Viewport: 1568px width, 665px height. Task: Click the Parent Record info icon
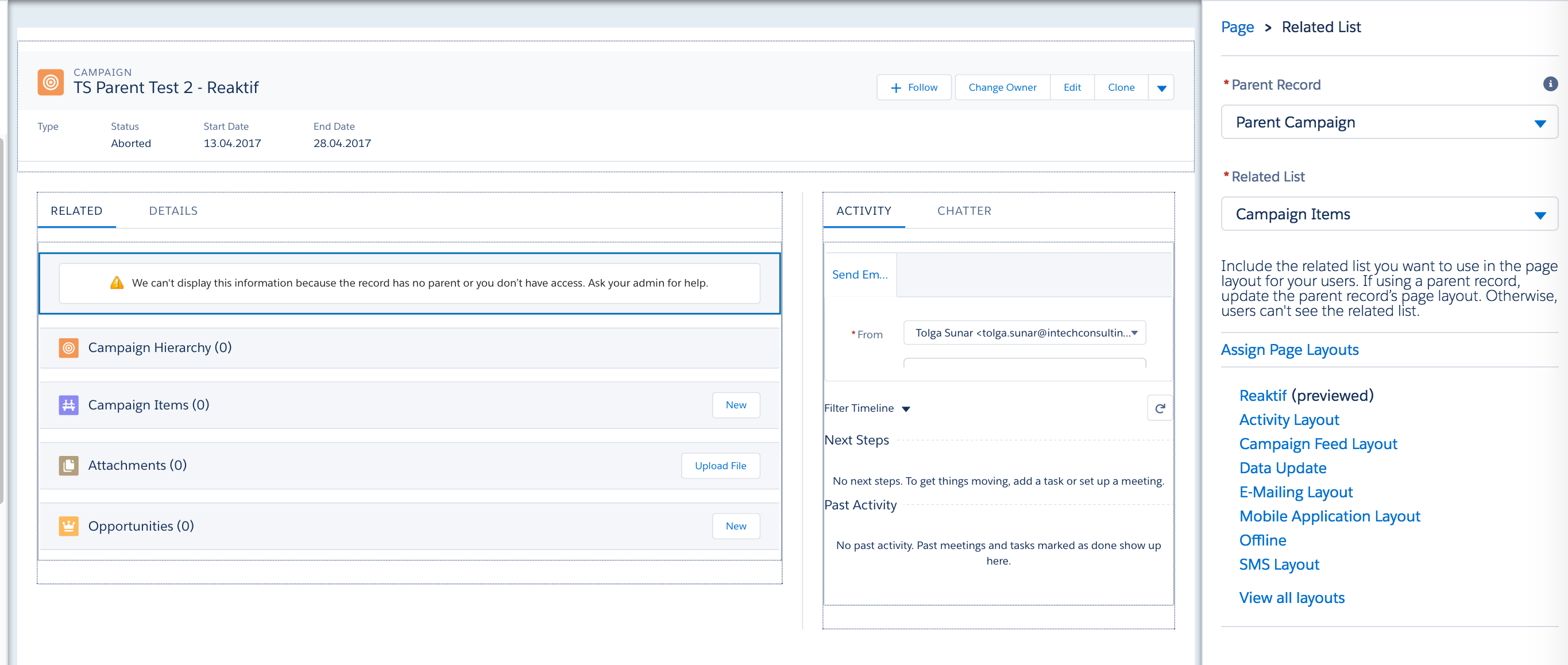(1550, 84)
